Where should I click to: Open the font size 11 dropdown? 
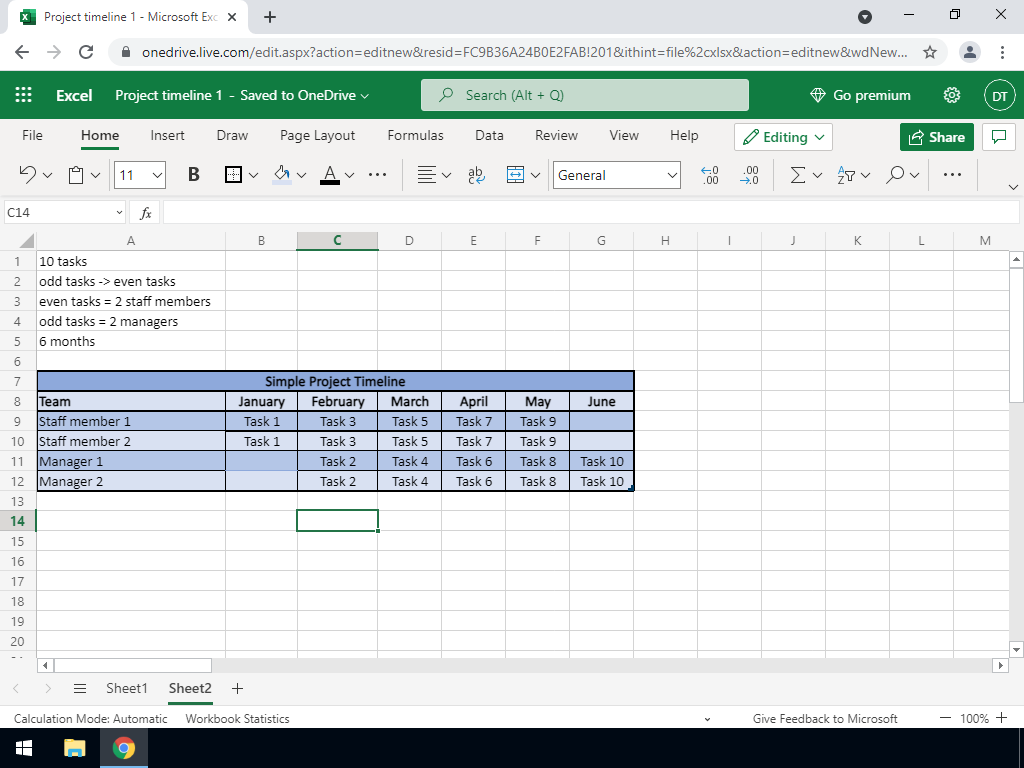pyautogui.click(x=157, y=175)
